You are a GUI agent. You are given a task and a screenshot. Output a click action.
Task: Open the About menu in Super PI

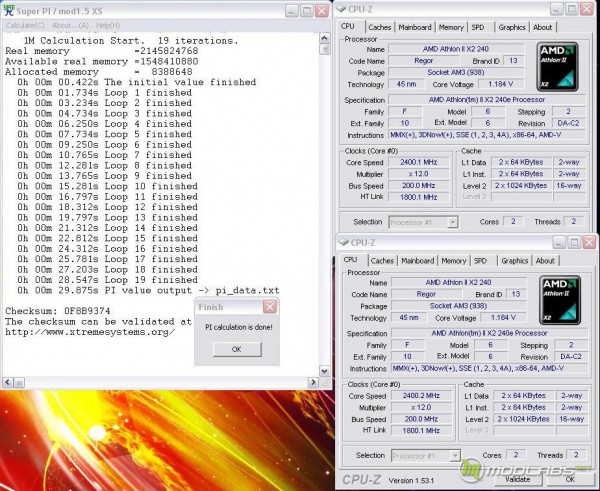[x=70, y=26]
